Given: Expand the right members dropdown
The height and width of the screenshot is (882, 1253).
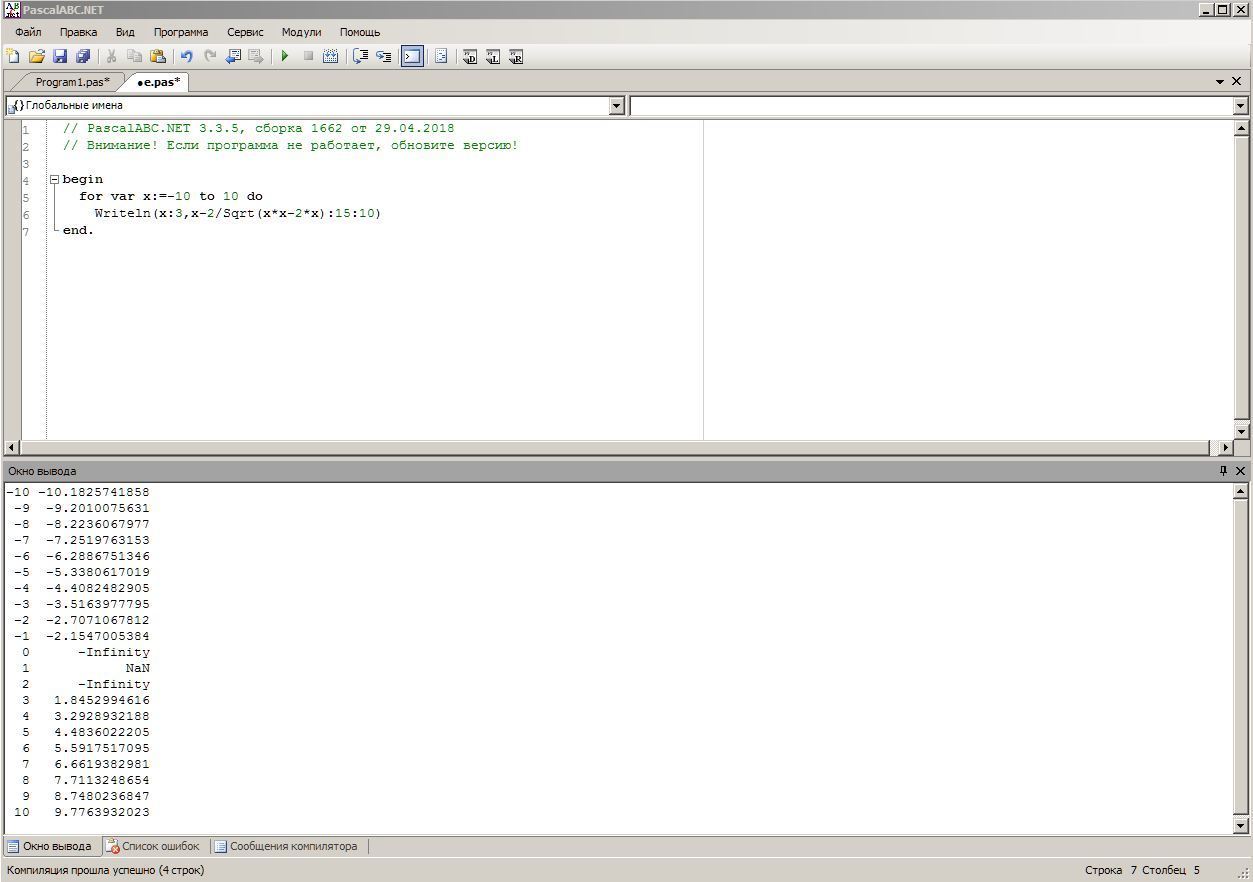Looking at the screenshot, I should [1240, 106].
